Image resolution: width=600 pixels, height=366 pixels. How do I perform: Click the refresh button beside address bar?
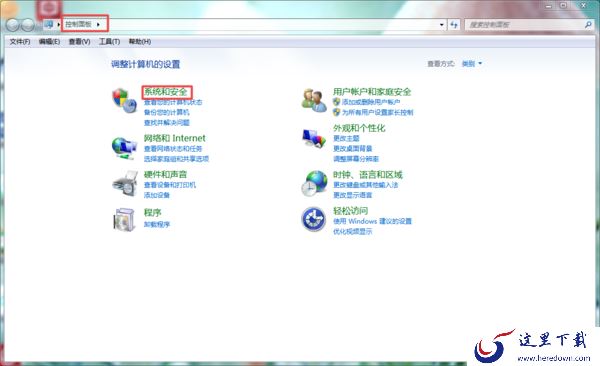tap(454, 25)
